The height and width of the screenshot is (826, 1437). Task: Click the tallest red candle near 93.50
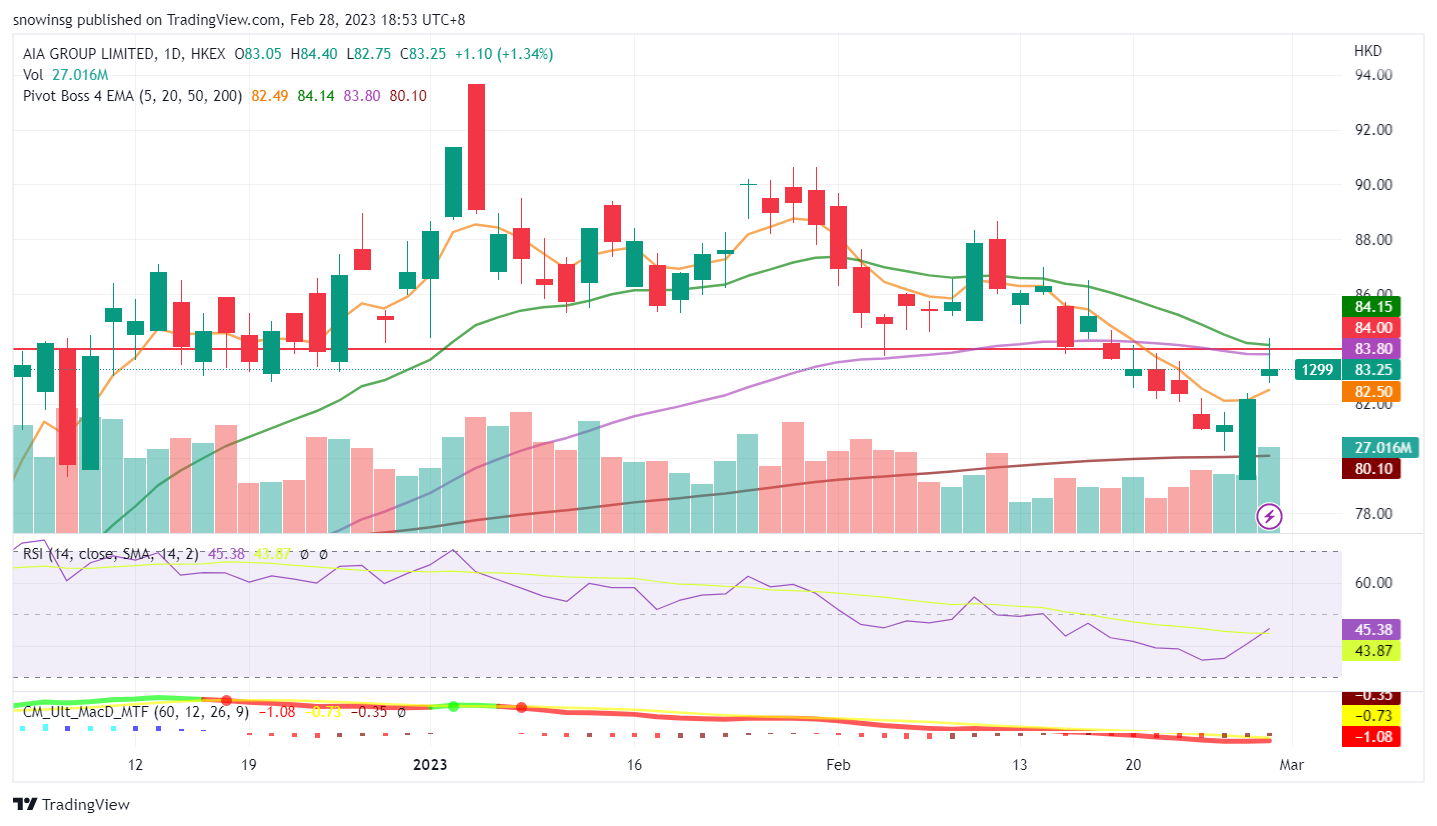point(476,147)
